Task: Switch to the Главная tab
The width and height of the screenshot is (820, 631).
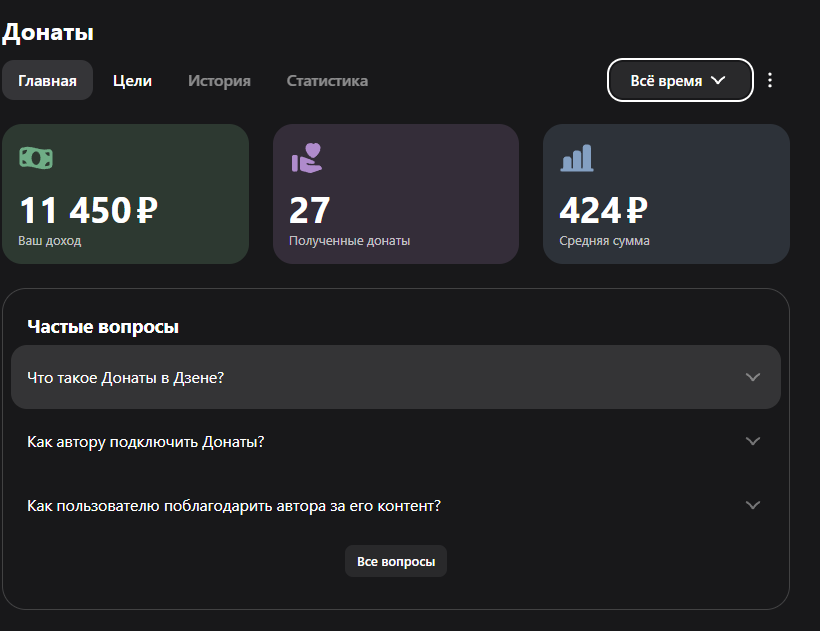Action: (x=47, y=81)
